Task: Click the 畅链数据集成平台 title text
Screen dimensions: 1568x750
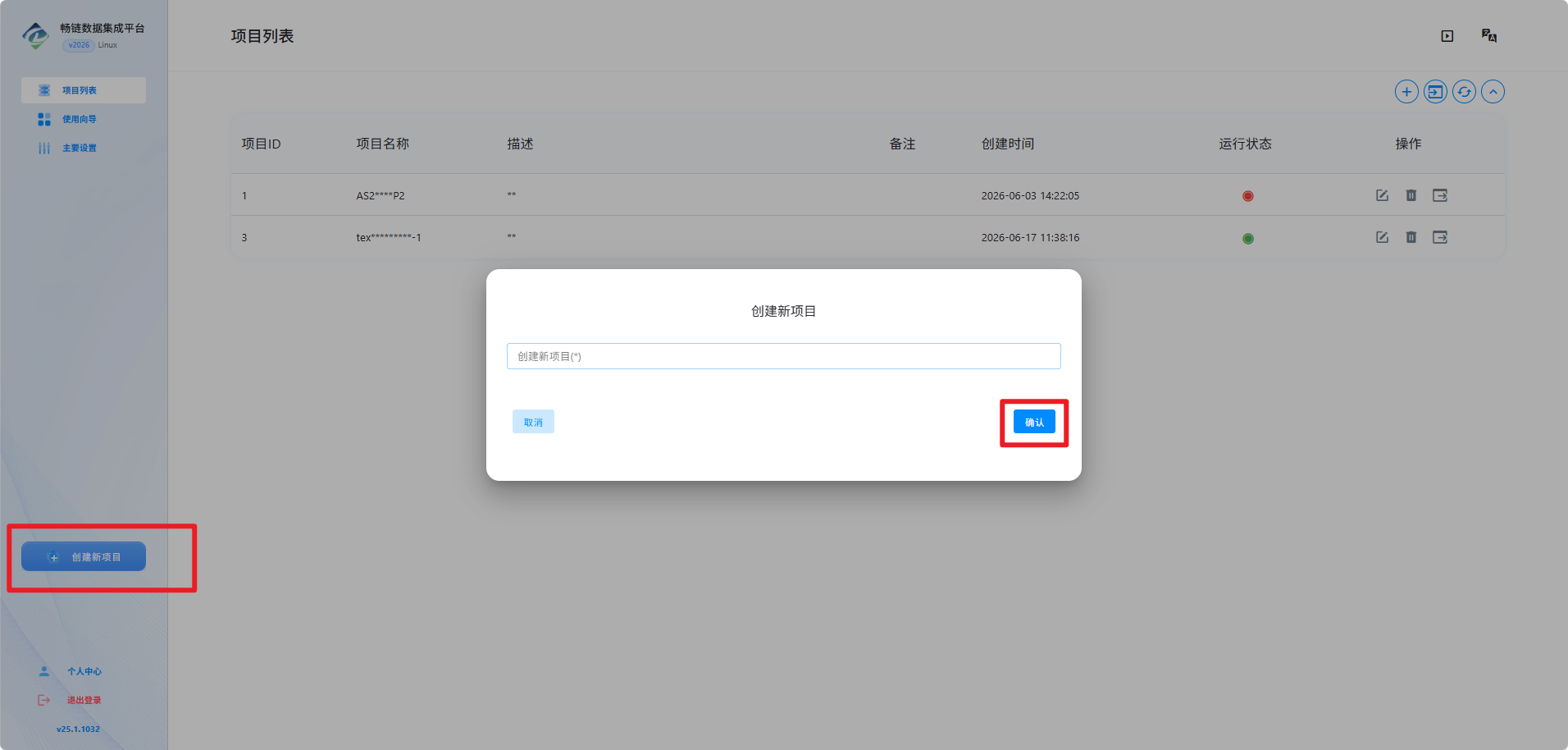Action: click(103, 28)
